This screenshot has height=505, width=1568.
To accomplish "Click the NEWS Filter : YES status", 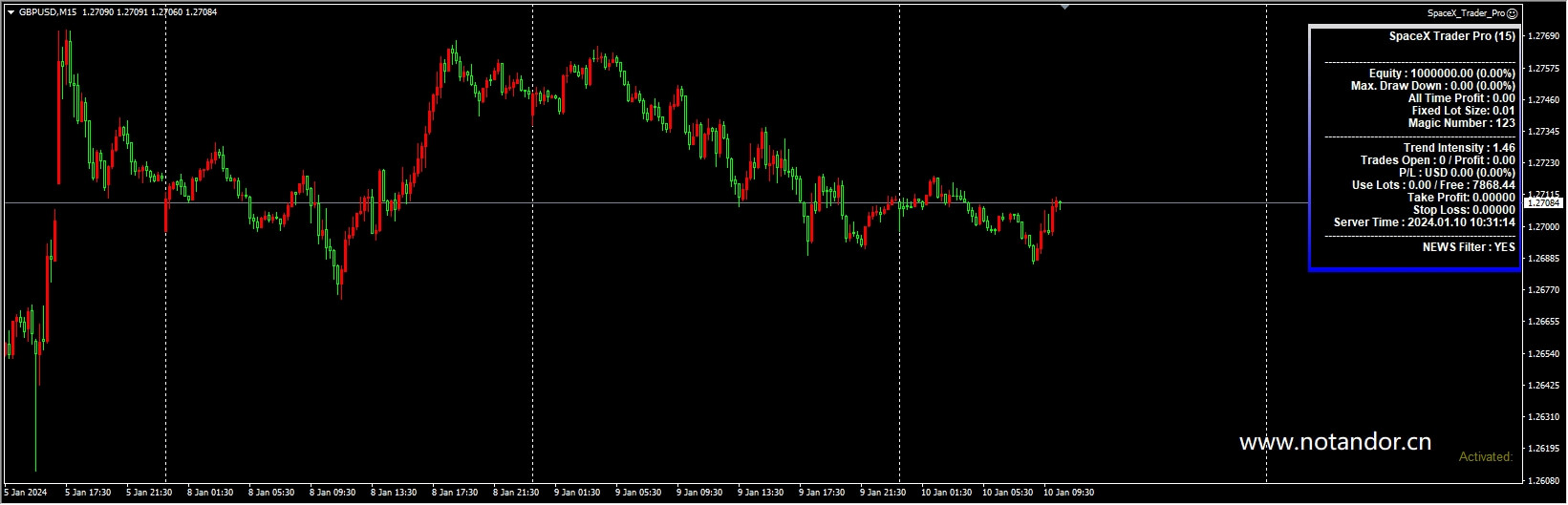I will pos(1469,247).
